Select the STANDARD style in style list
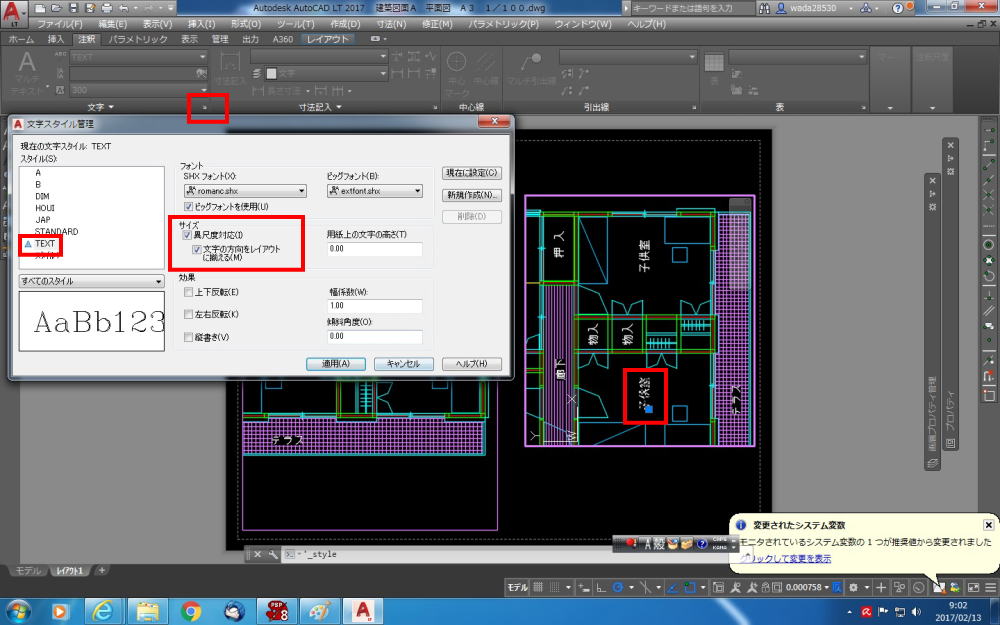This screenshot has width=1000, height=625. point(57,232)
